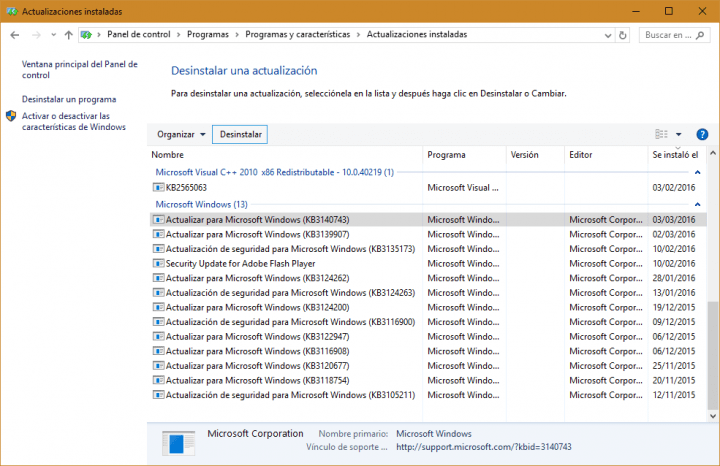Image resolution: width=720 pixels, height=466 pixels.
Task: Open the address bar history dropdown
Action: tap(608, 35)
